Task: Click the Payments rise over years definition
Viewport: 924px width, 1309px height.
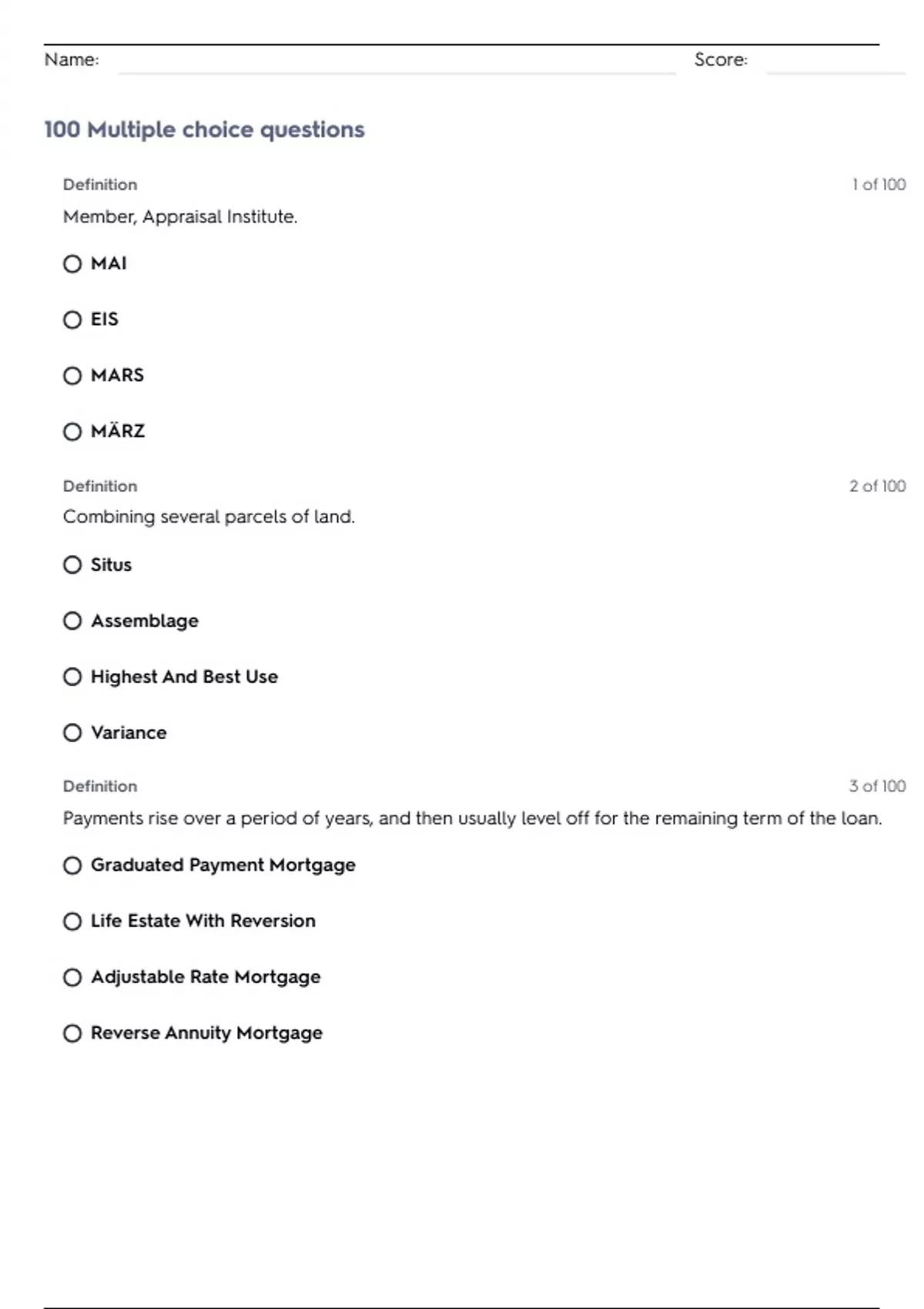Action: (472, 818)
